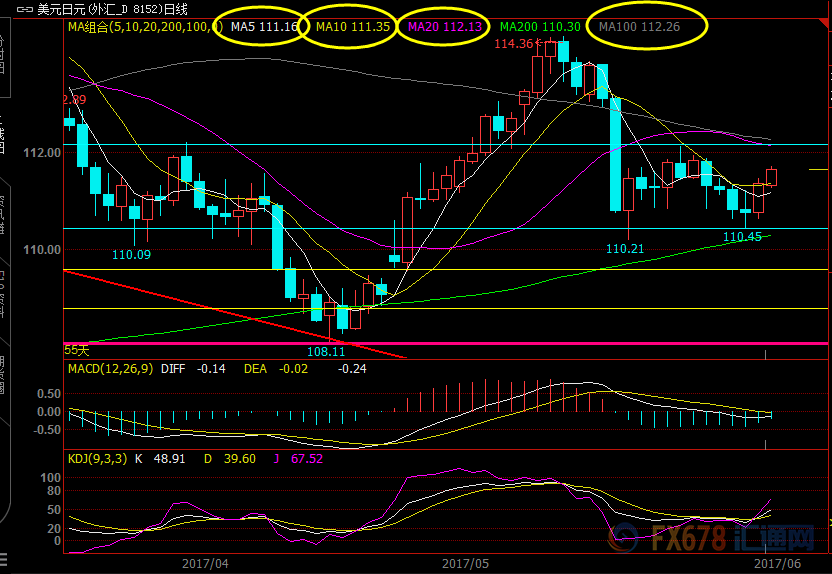Viewport: 832px width, 574px height.
Task: Select the yellow MA10 111.35 legend
Action: point(352,27)
